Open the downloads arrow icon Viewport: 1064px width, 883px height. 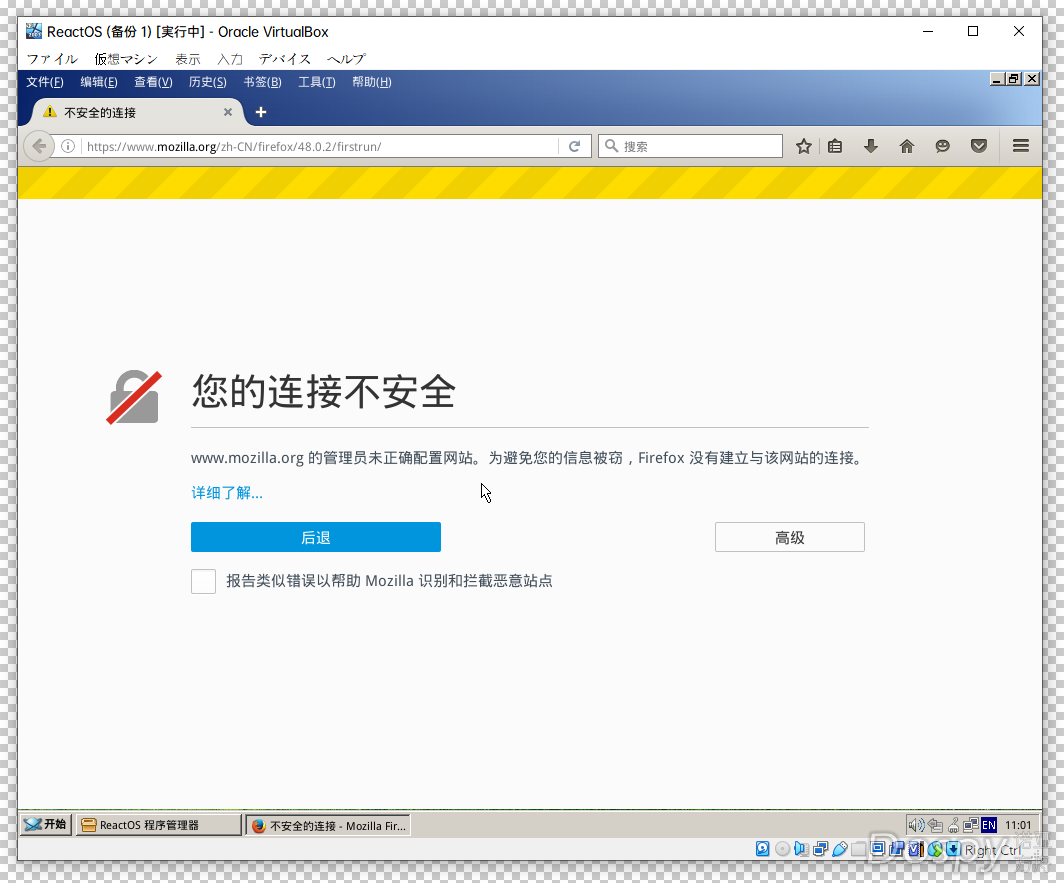pos(871,146)
